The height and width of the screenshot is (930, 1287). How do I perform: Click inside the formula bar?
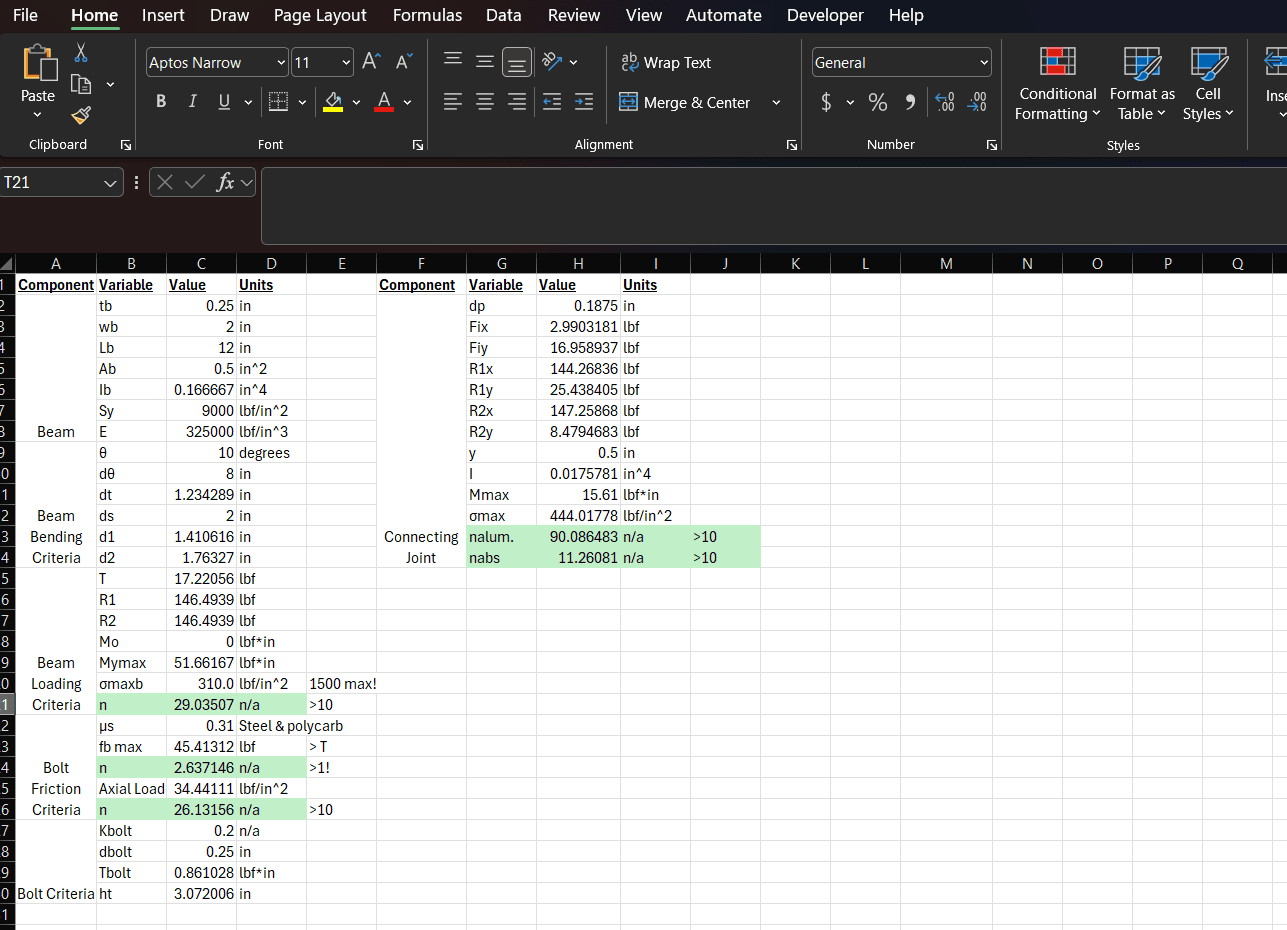(774, 205)
